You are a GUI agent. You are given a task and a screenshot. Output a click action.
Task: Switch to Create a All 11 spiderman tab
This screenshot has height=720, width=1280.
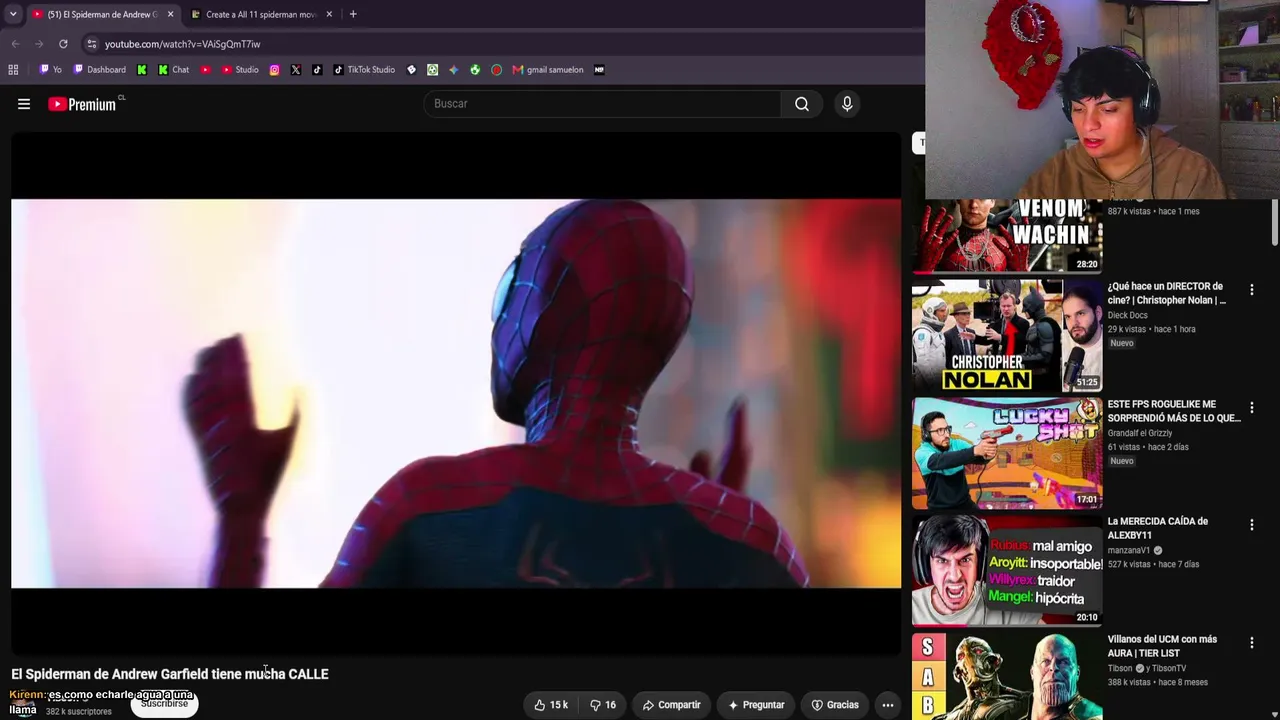point(260,14)
